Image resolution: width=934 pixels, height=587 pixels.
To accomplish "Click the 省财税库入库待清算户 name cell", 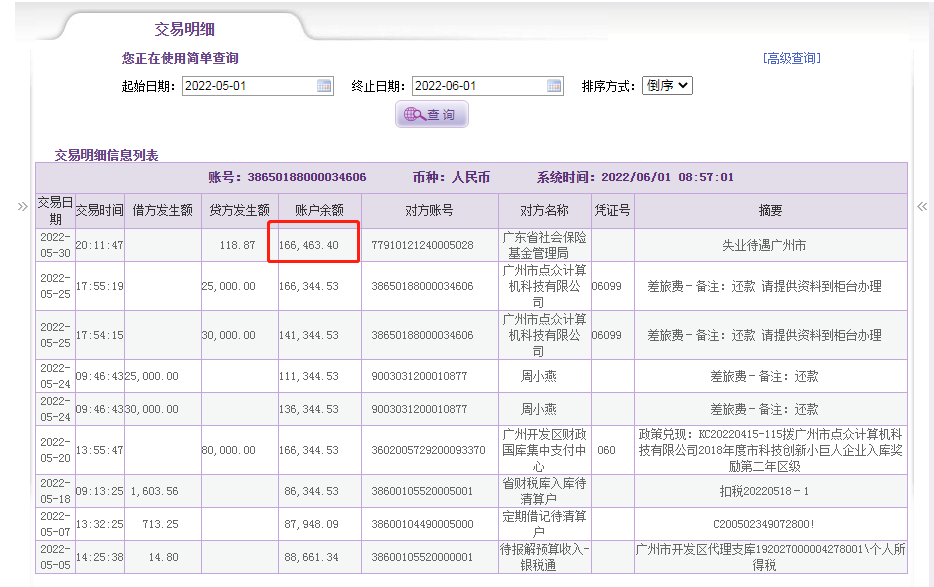I will 544,491.
